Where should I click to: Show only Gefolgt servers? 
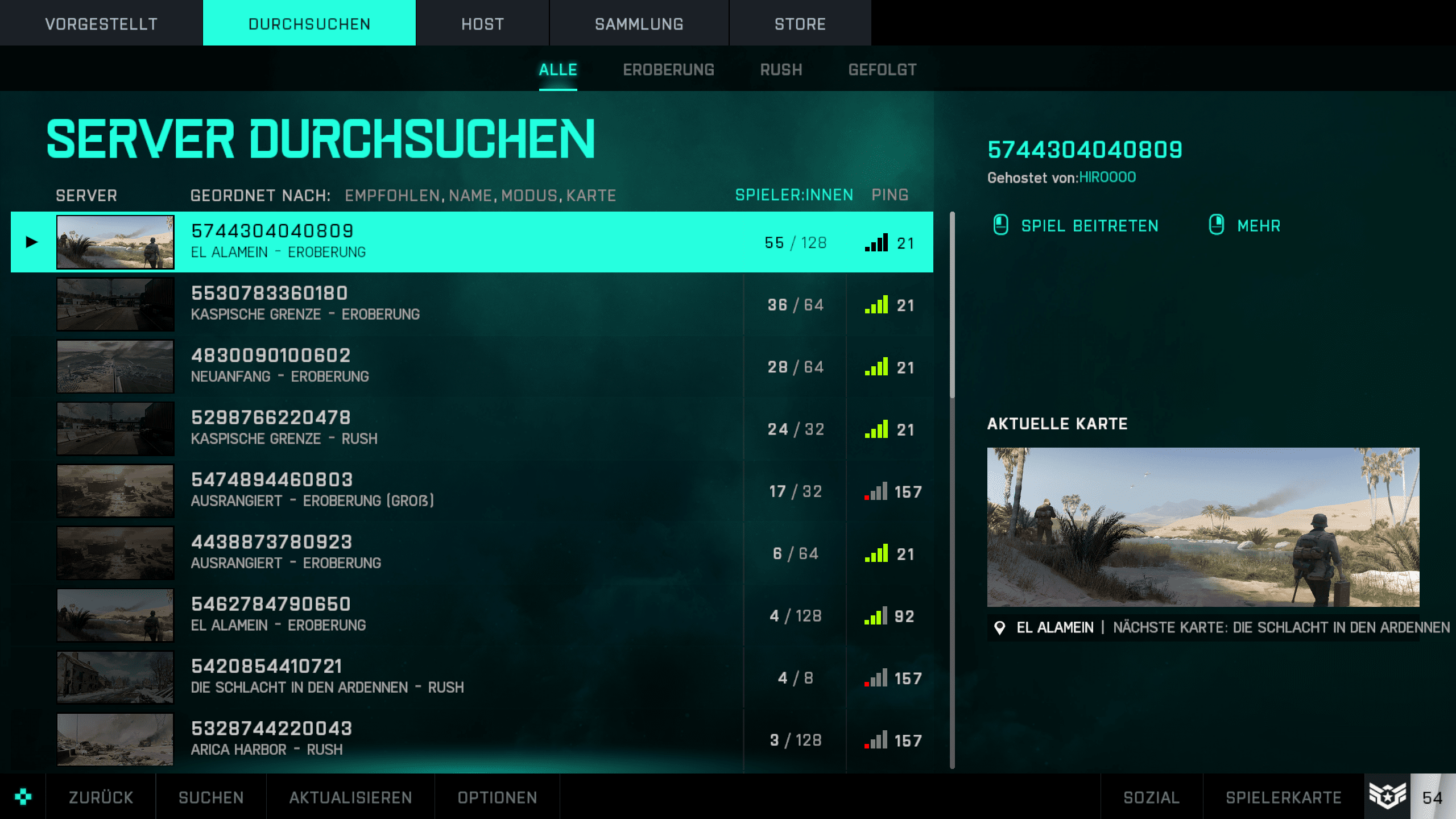882,69
